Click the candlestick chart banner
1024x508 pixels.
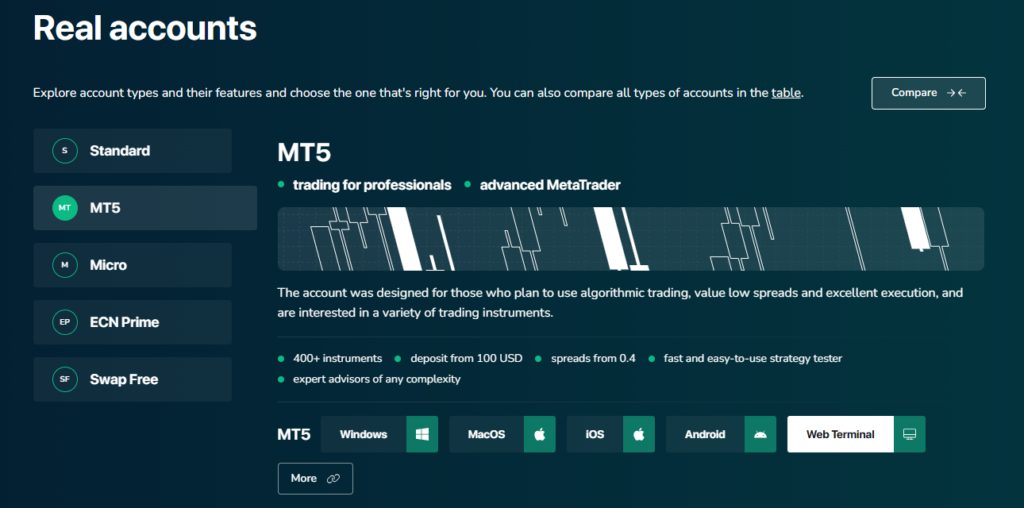[631, 239]
